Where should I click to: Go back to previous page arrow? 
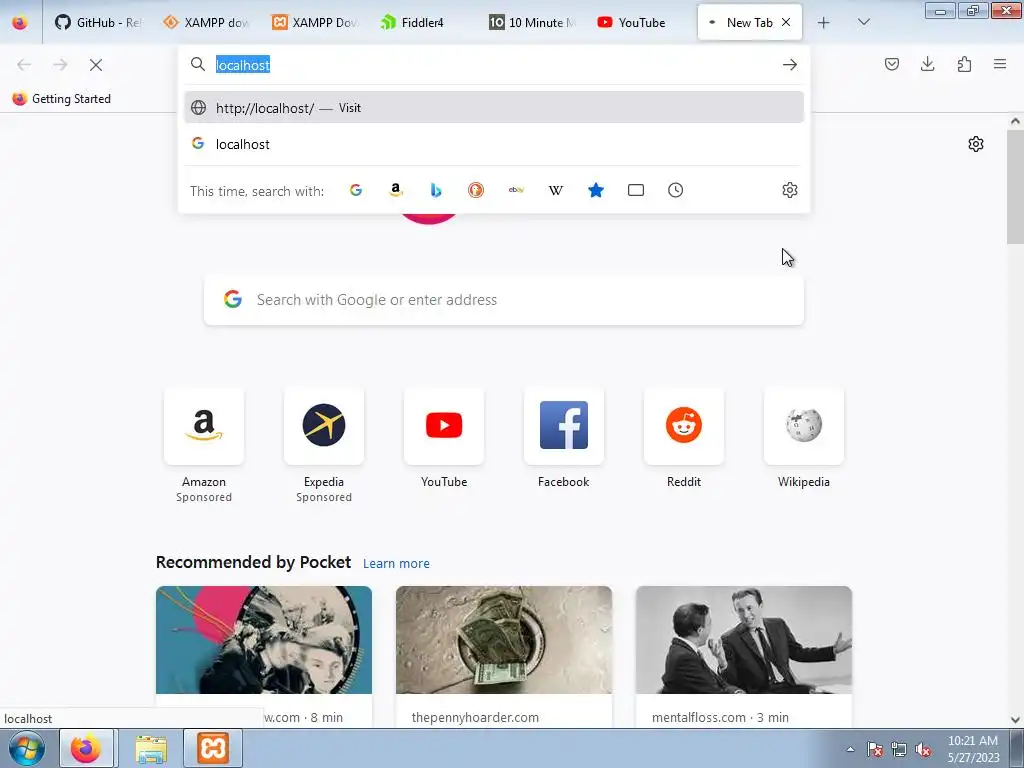pyautogui.click(x=24, y=65)
